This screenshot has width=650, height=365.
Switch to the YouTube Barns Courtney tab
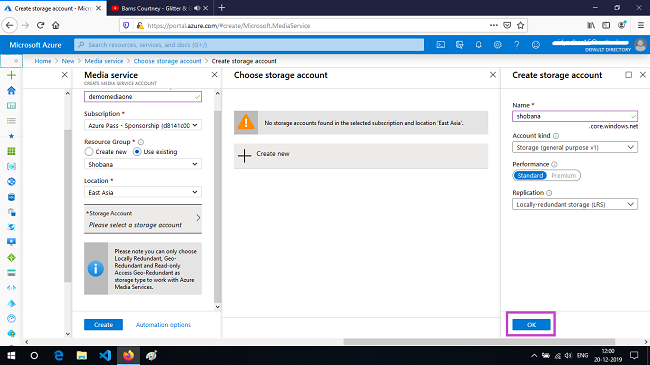point(160,8)
